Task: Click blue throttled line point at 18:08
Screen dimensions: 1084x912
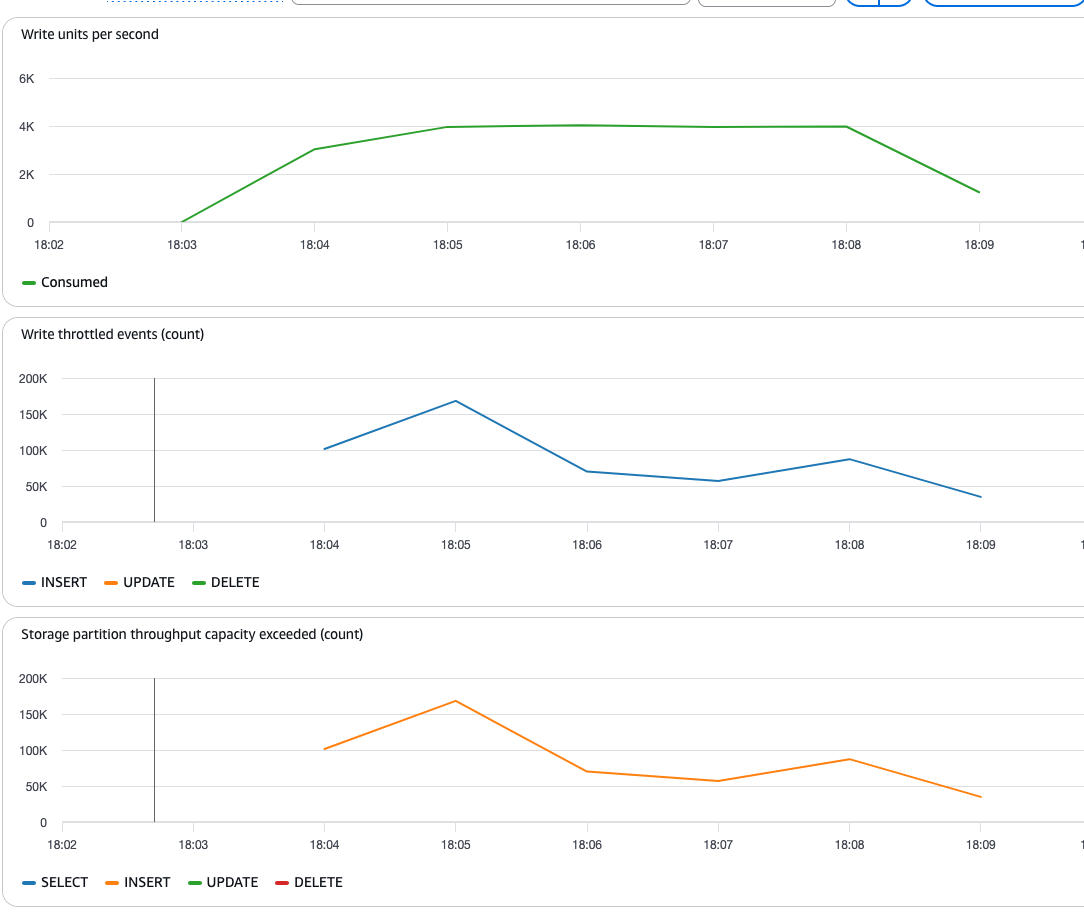Action: (x=849, y=459)
